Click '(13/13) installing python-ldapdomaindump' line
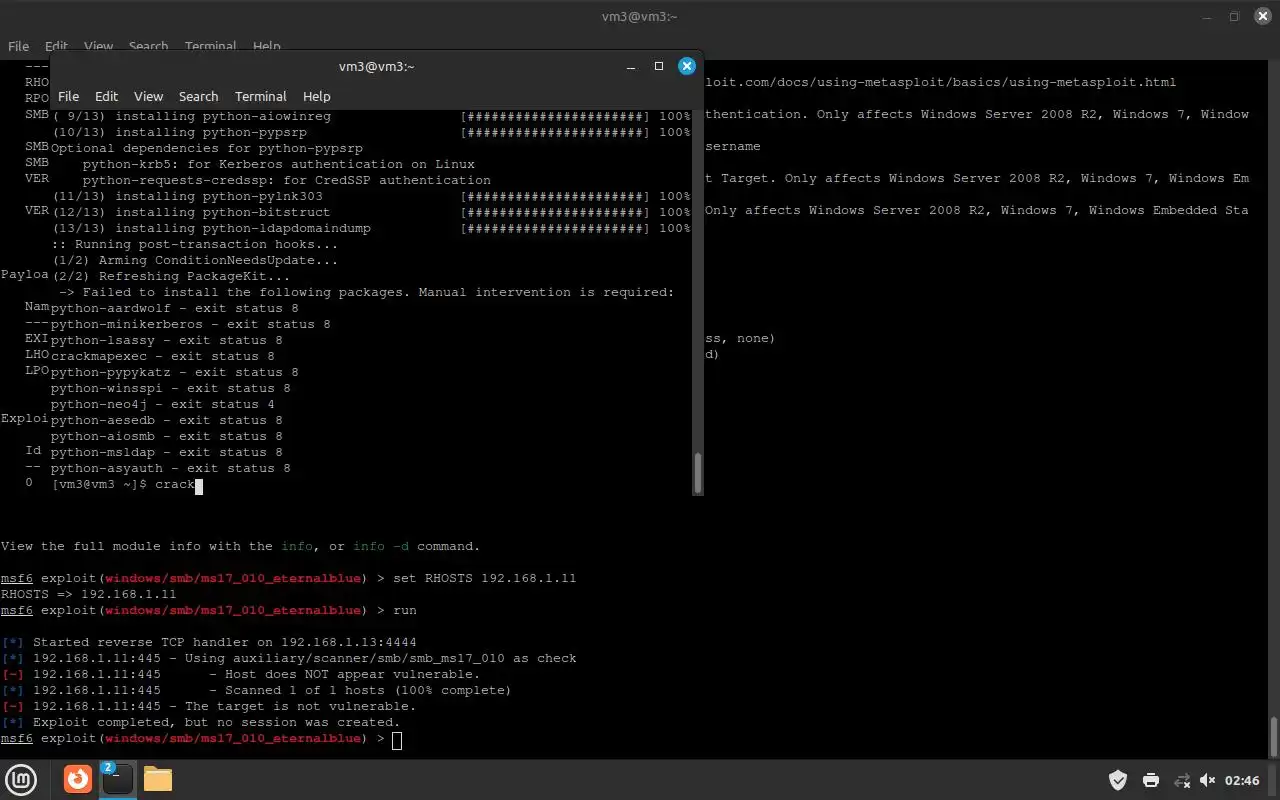The width and height of the screenshot is (1280, 800). click(x=371, y=228)
